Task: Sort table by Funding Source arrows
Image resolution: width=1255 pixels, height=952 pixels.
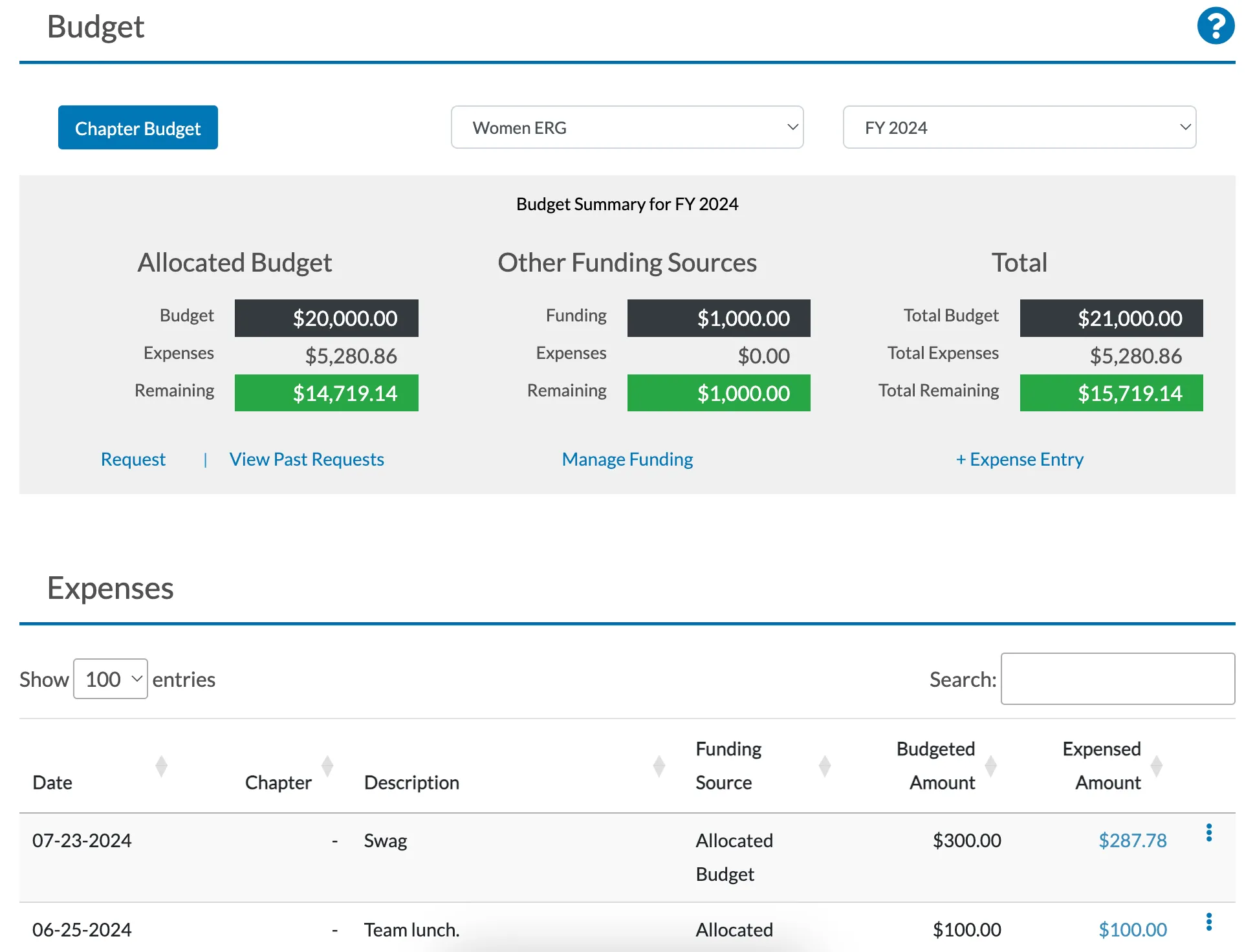Action: click(824, 766)
